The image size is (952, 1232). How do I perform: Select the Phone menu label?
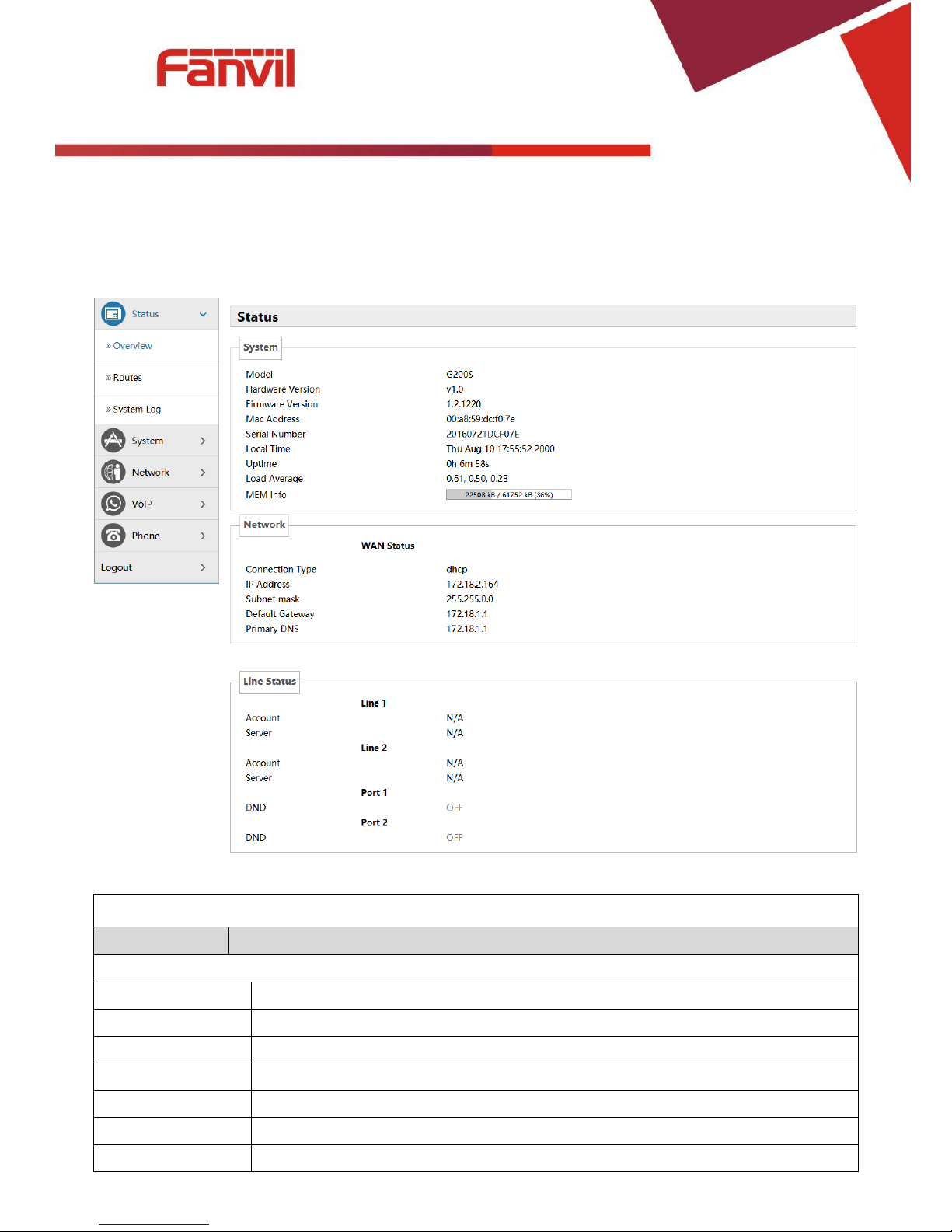pyautogui.click(x=146, y=536)
